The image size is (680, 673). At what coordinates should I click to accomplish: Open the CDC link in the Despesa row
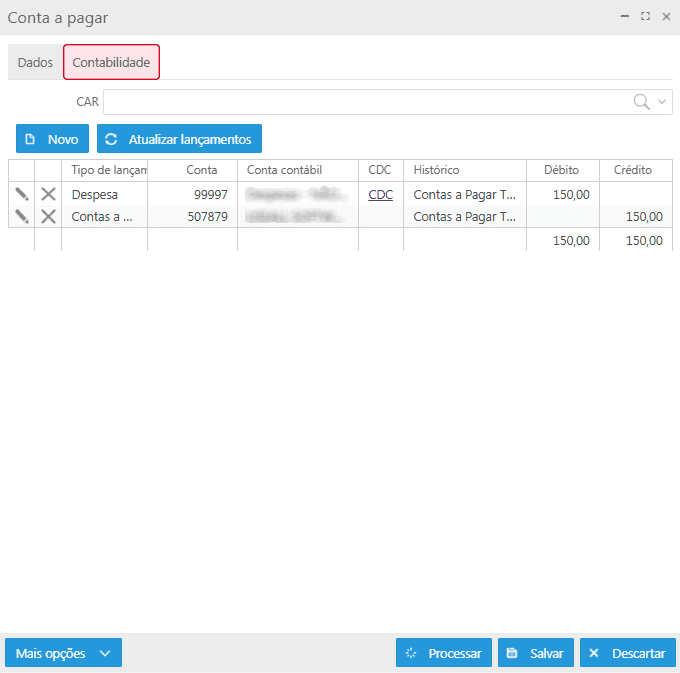pyautogui.click(x=380, y=195)
